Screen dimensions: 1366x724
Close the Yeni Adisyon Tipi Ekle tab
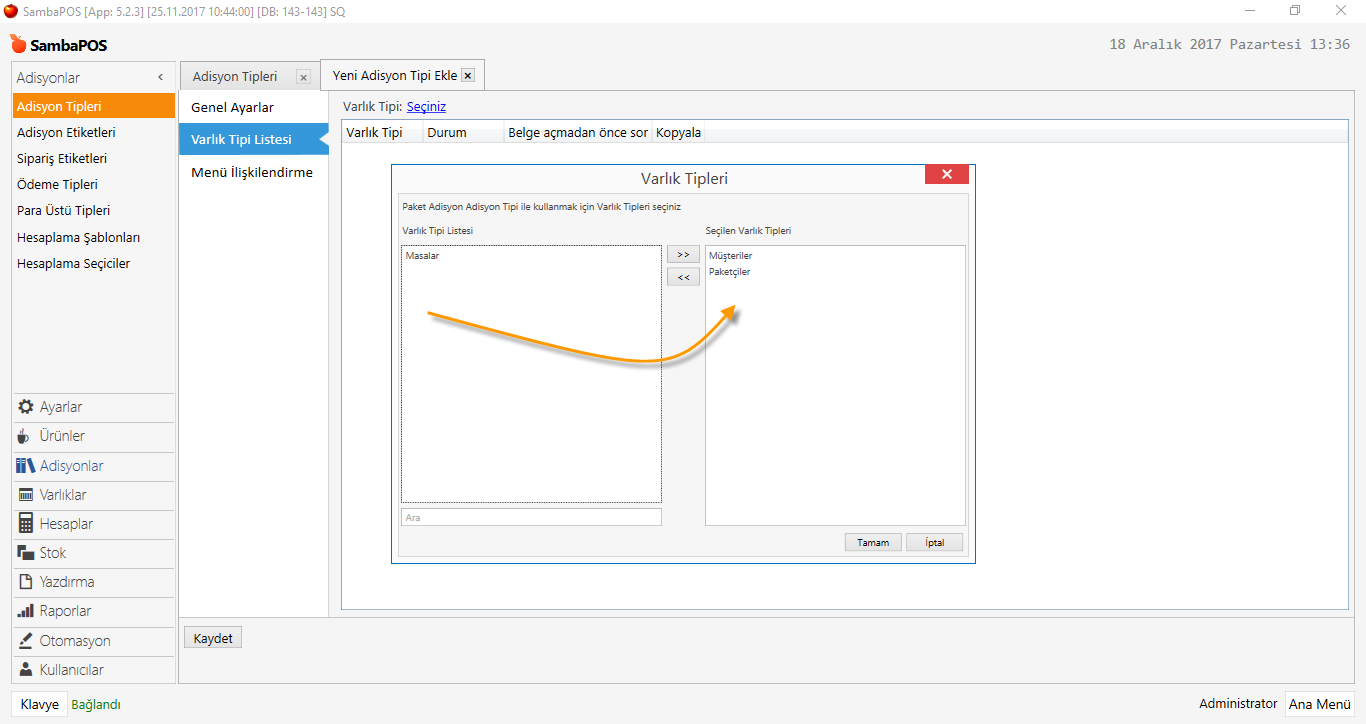(x=467, y=76)
